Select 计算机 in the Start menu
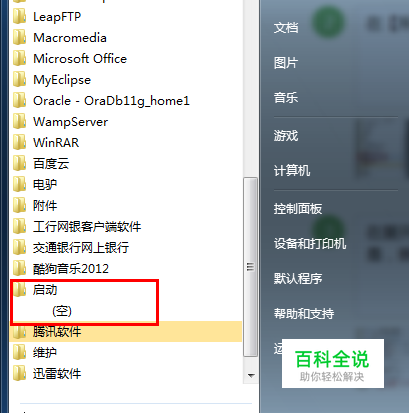This screenshot has width=409, height=413. click(x=292, y=170)
